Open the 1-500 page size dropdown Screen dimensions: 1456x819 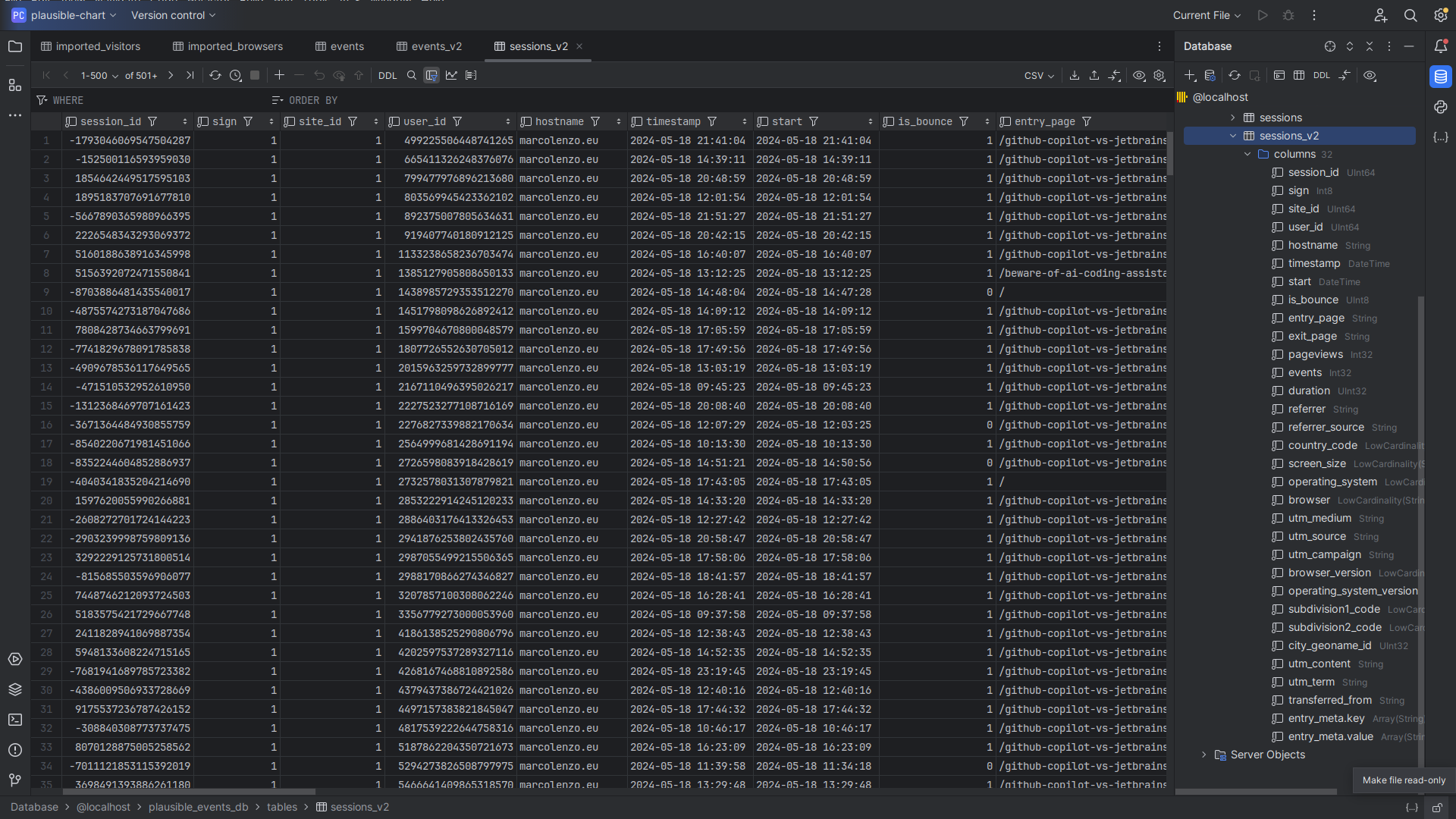(99, 76)
